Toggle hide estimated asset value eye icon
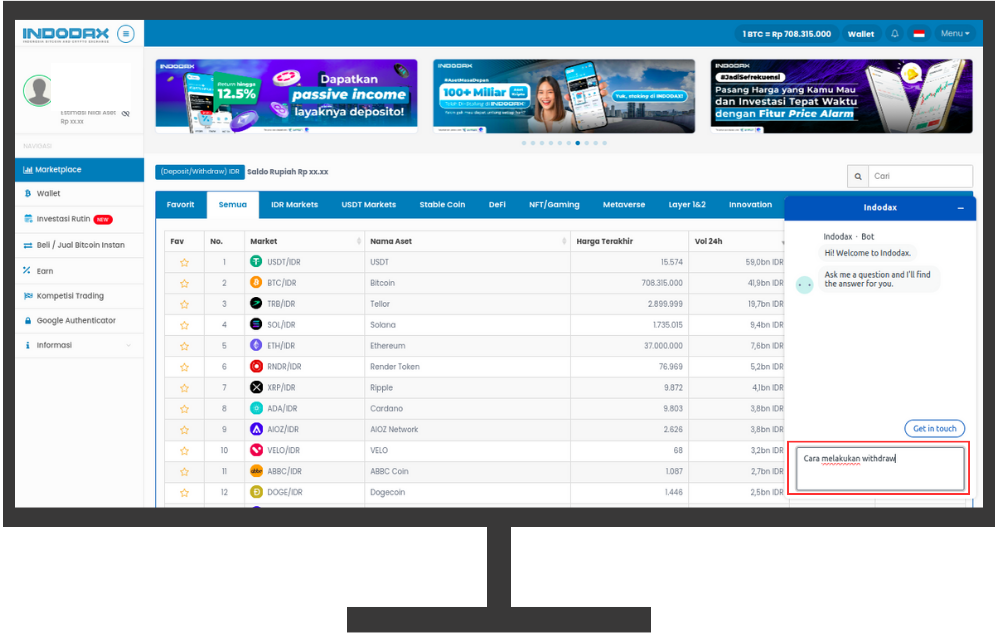This screenshot has height=637, width=997. click(125, 114)
